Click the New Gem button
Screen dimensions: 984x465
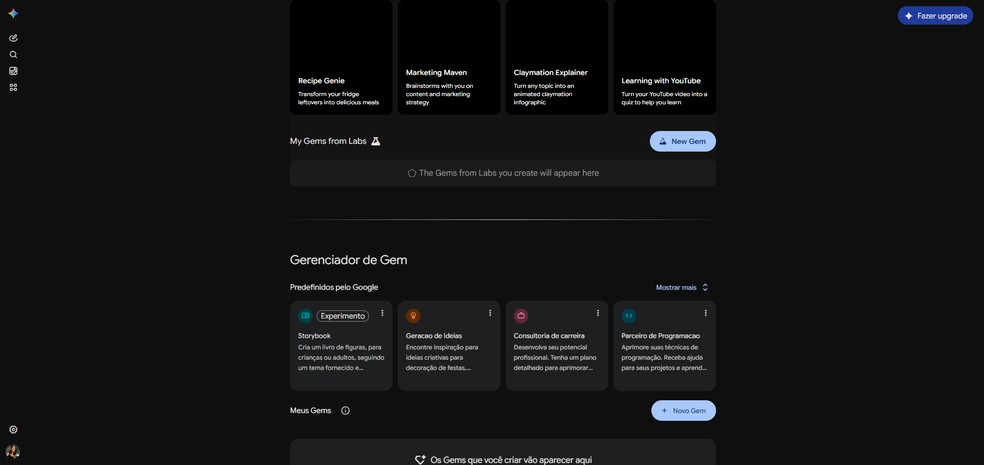coord(683,141)
